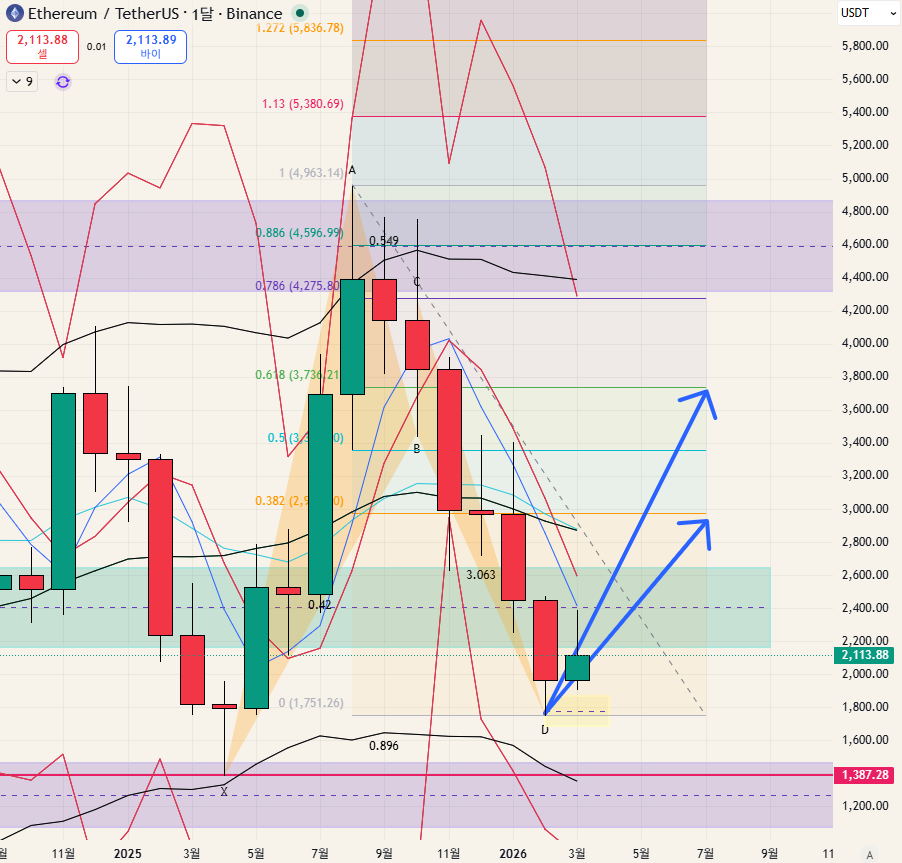The width and height of the screenshot is (902, 863).
Task: Click the purple refresh indicator icon
Action: click(x=63, y=82)
